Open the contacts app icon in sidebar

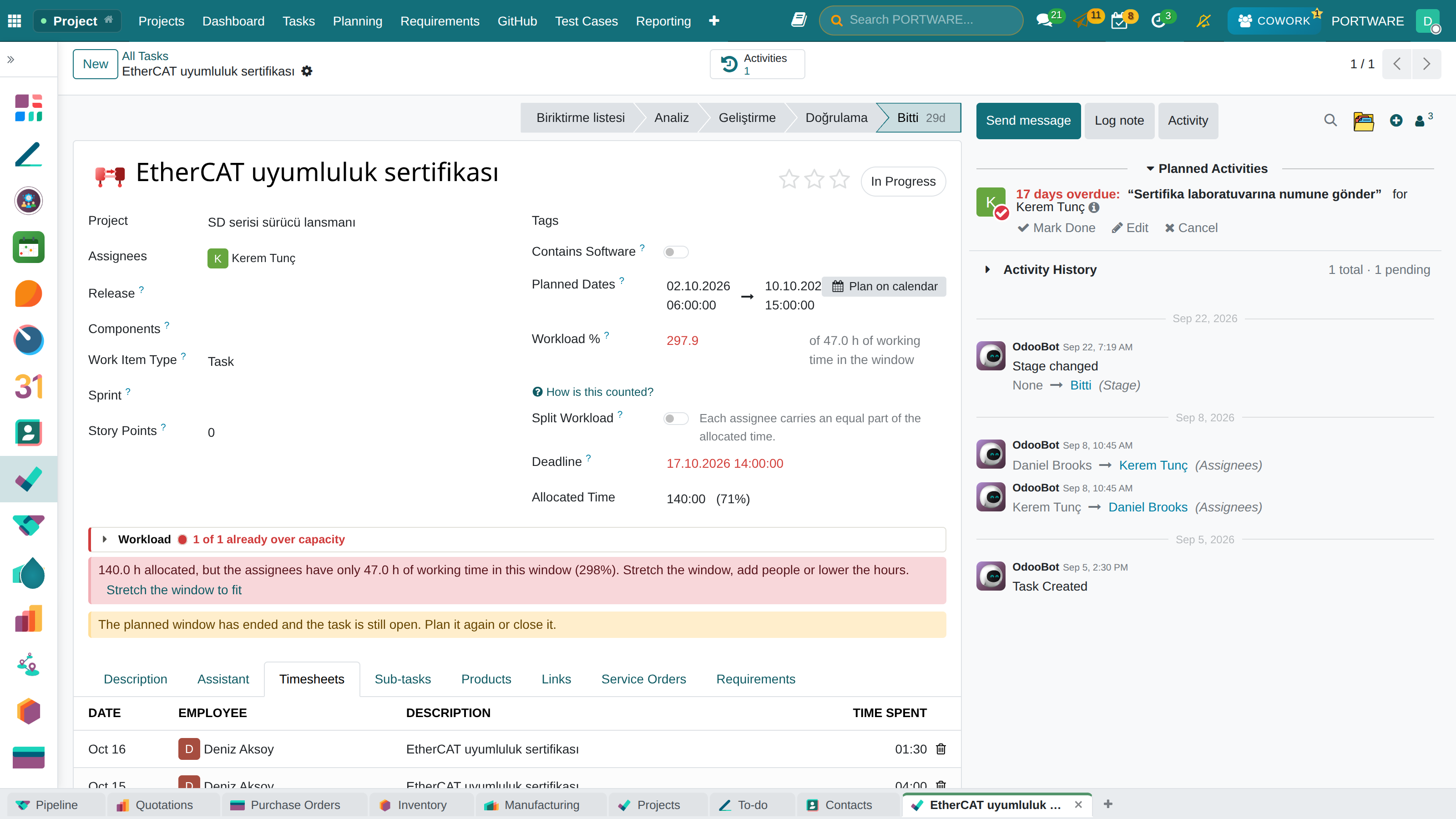[x=28, y=433]
